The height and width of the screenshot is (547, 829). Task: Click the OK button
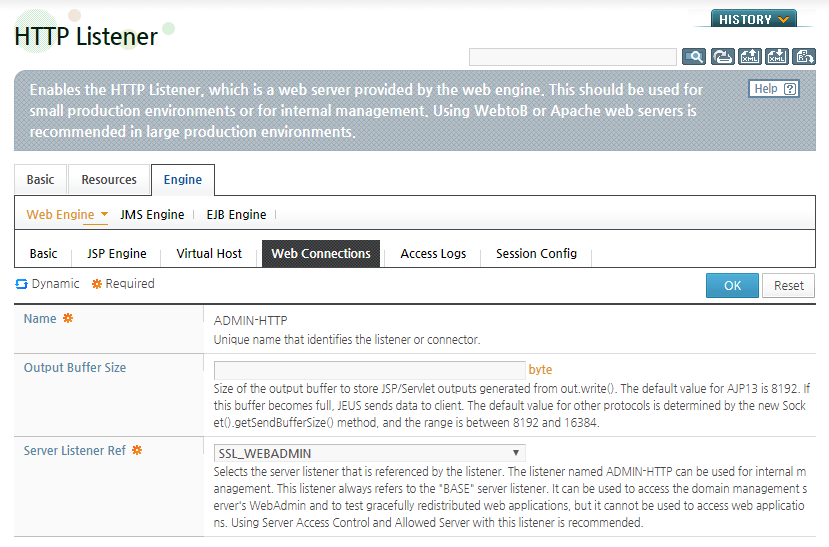[732, 285]
